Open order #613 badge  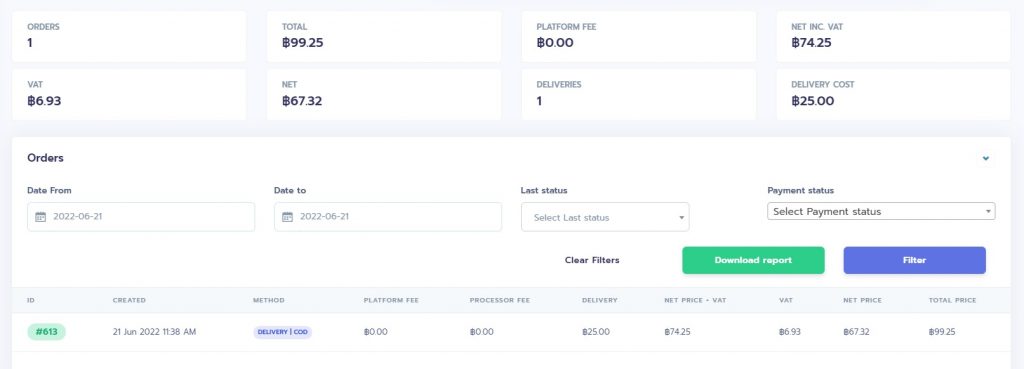[x=46, y=332]
